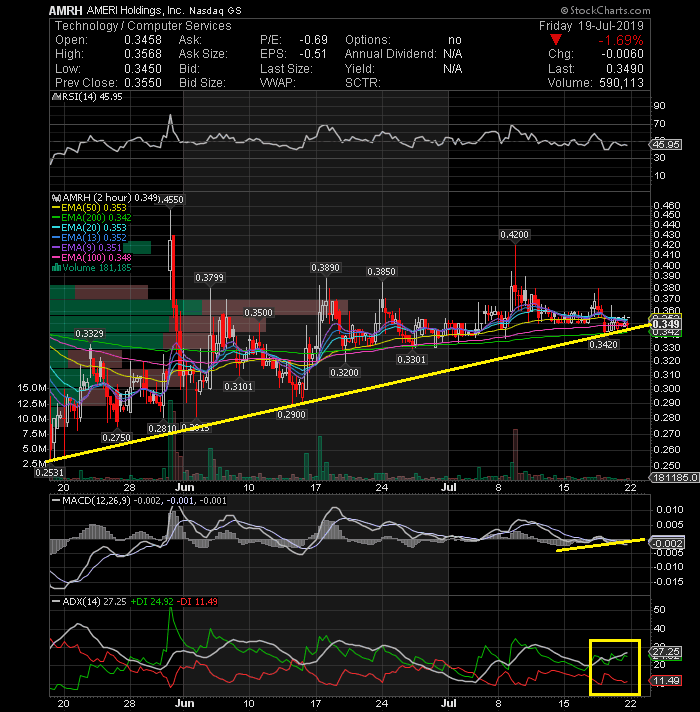Screen dimensions: 700x712
Task: Click the High value 0.3568
Action: pos(143,54)
